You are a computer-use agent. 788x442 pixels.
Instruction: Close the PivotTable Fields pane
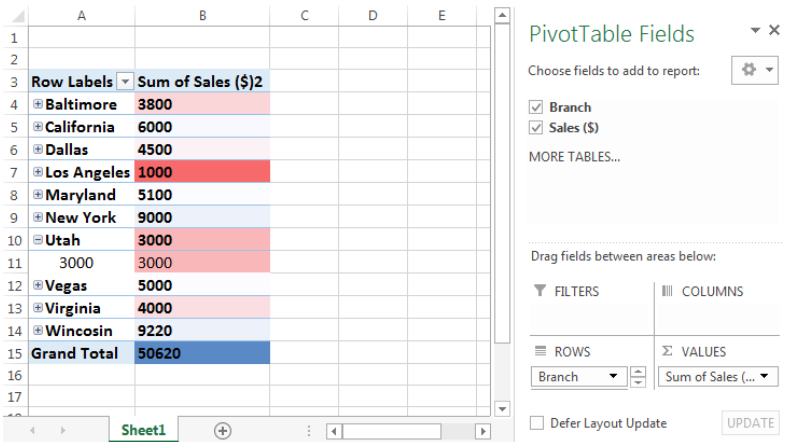774,30
